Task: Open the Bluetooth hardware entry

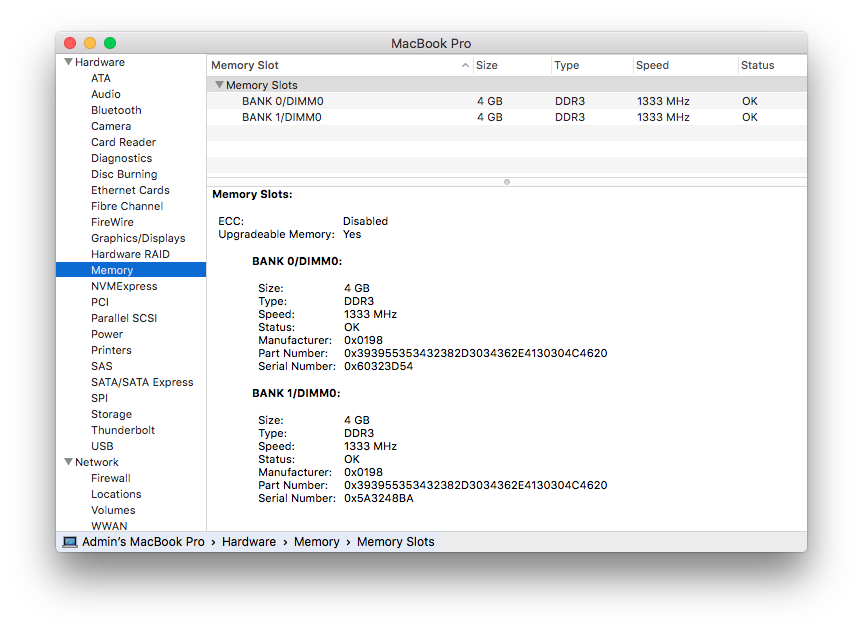Action: (116, 110)
